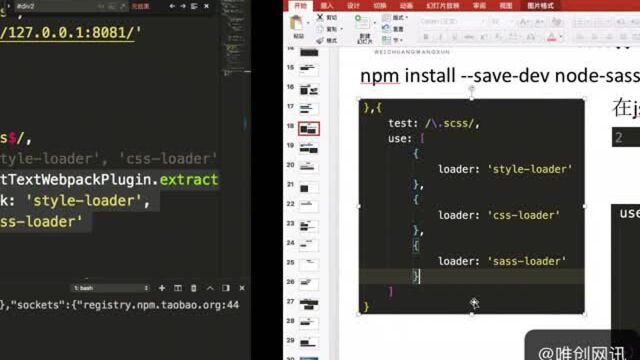The width and height of the screenshot is (640, 360).
Task: Open the font color dropdown arrow
Action: [561, 37]
